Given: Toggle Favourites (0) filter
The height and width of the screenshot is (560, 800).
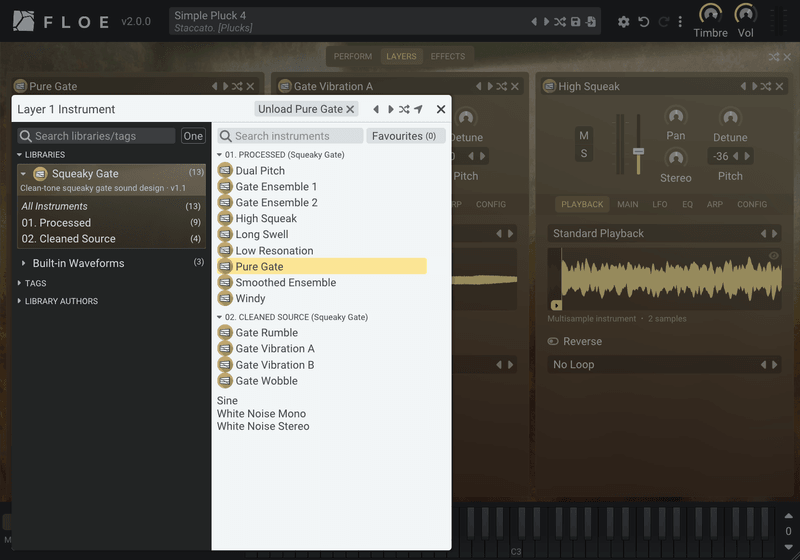Looking at the screenshot, I should point(406,136).
